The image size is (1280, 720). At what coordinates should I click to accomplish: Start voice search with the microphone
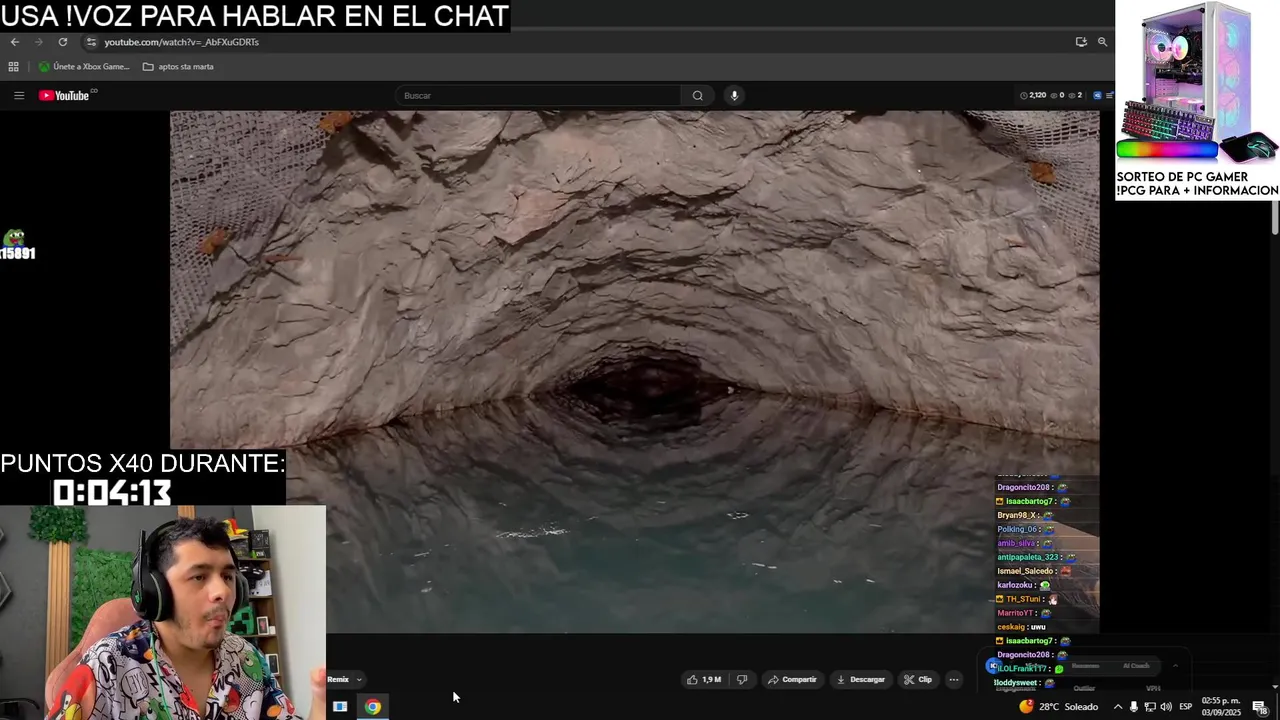pyautogui.click(x=734, y=96)
